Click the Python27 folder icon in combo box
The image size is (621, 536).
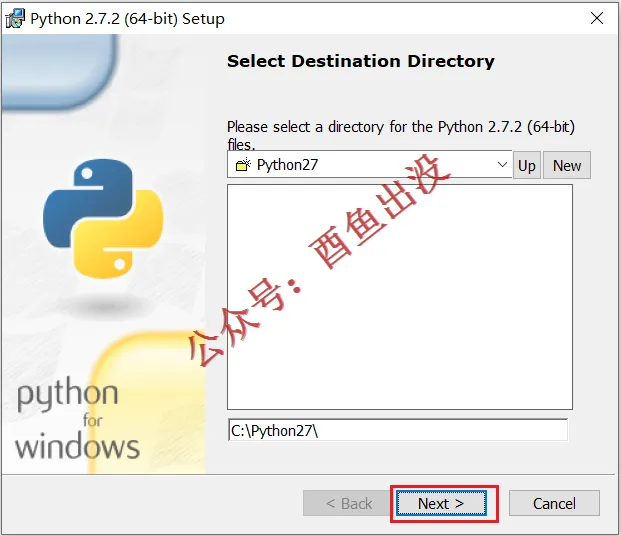point(243,164)
